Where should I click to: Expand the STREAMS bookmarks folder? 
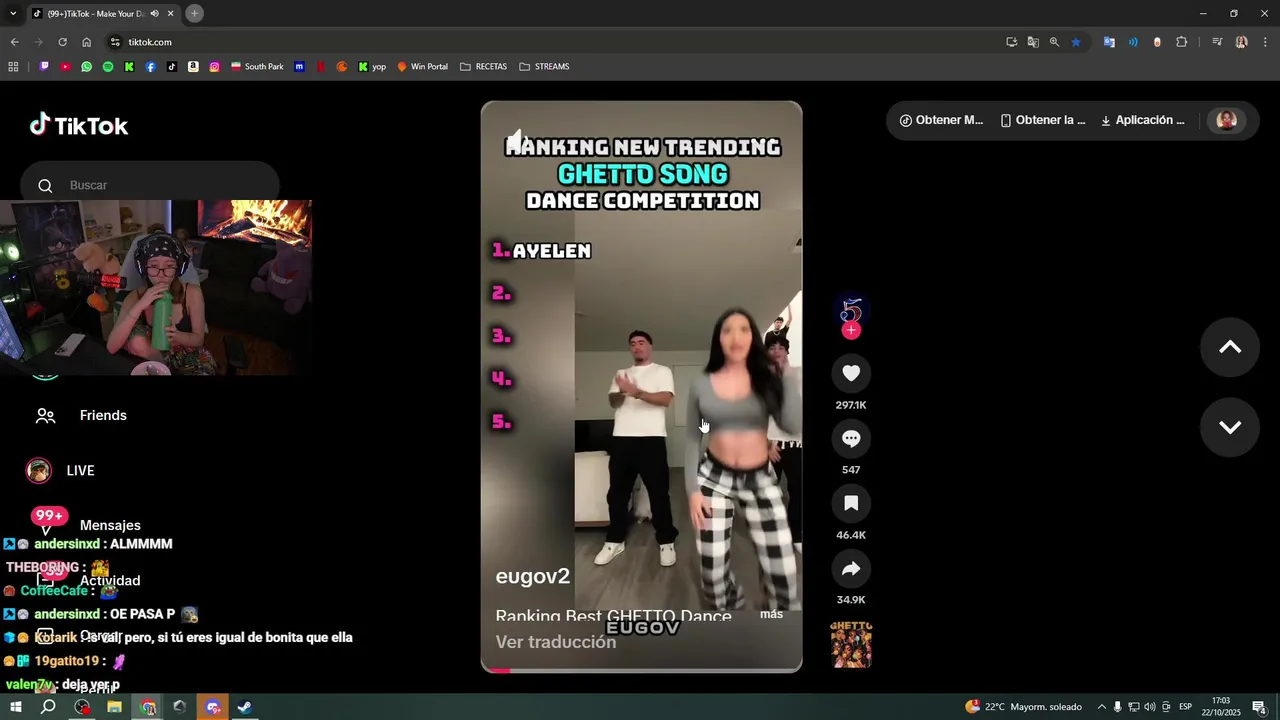point(544,67)
